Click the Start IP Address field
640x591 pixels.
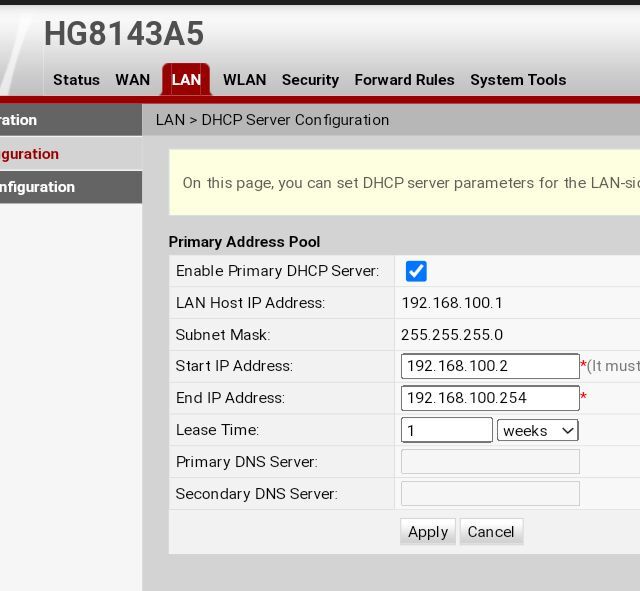(x=490, y=366)
